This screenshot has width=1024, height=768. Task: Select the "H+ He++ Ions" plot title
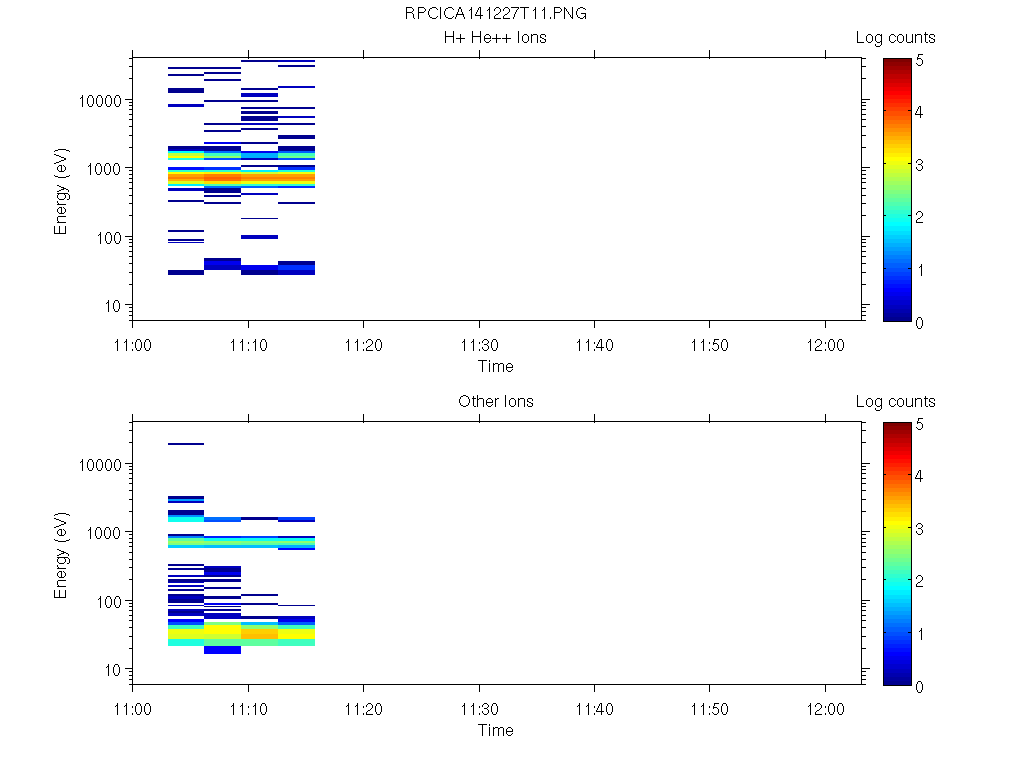(495, 38)
